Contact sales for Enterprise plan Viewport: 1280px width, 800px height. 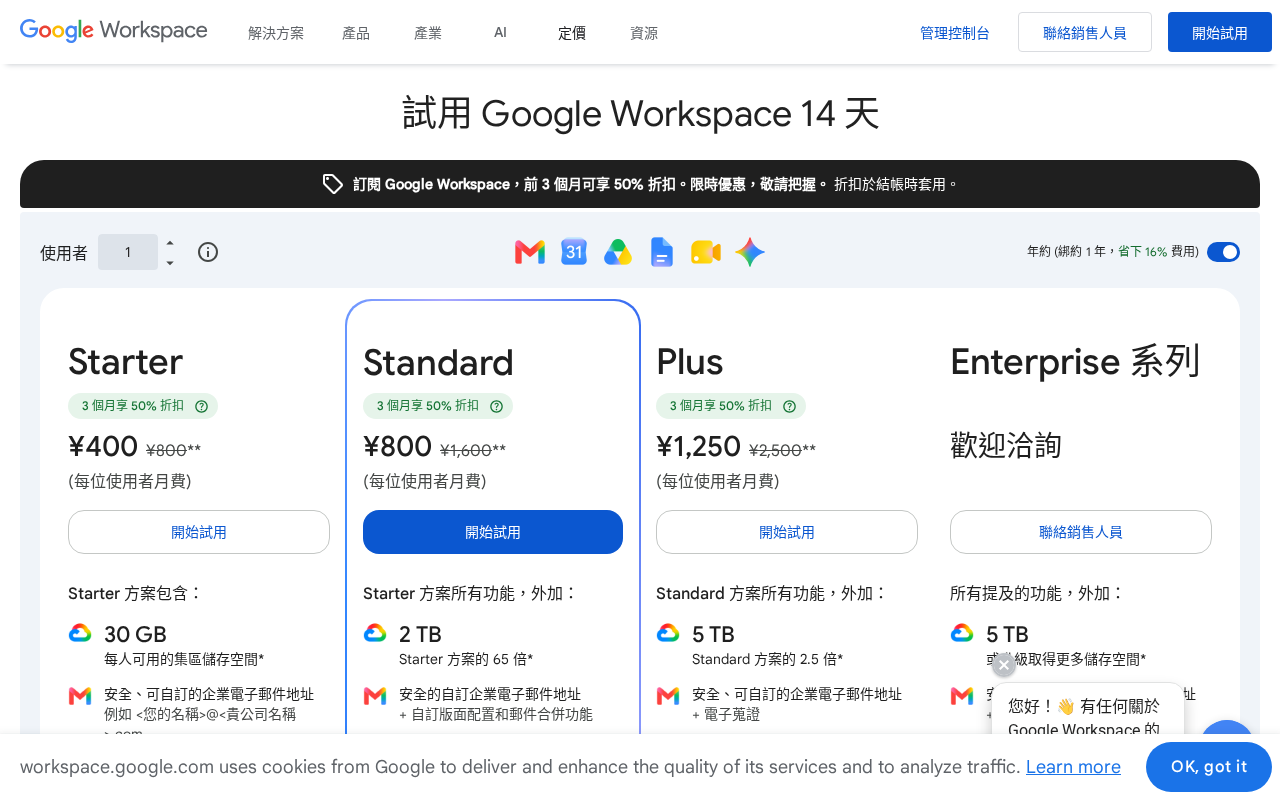coord(1081,532)
